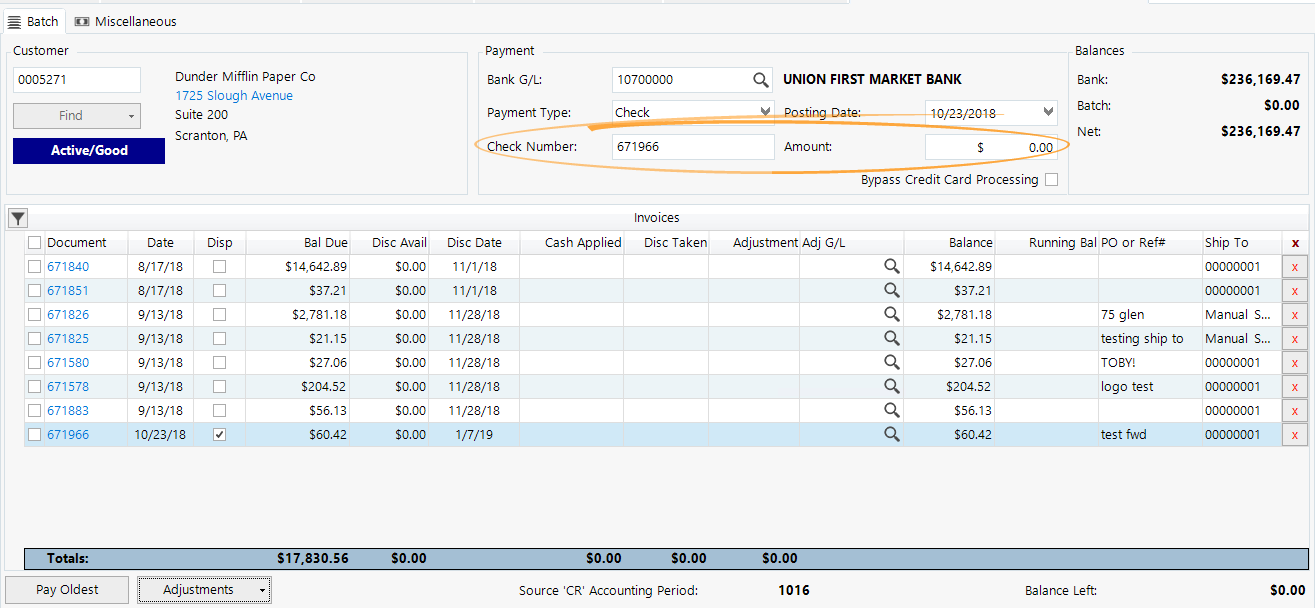Remove invoice 671851 with red x

pyautogui.click(x=1295, y=291)
